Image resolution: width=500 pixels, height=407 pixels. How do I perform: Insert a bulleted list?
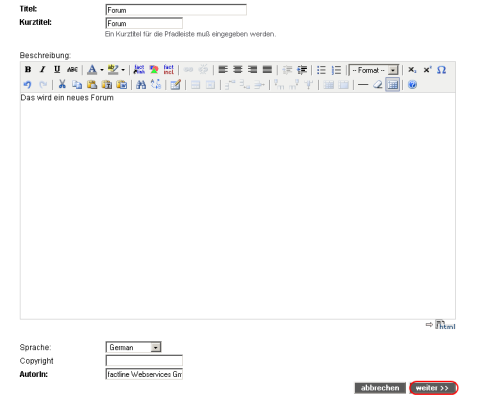tap(321, 70)
